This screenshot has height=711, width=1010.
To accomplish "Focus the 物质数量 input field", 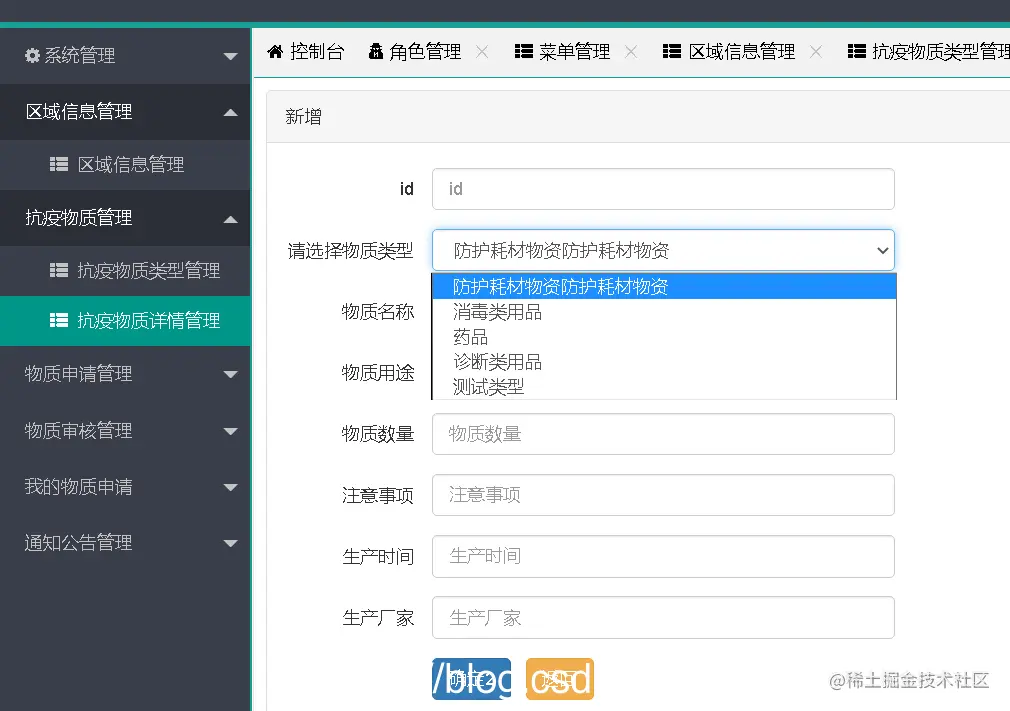I will click(x=663, y=434).
